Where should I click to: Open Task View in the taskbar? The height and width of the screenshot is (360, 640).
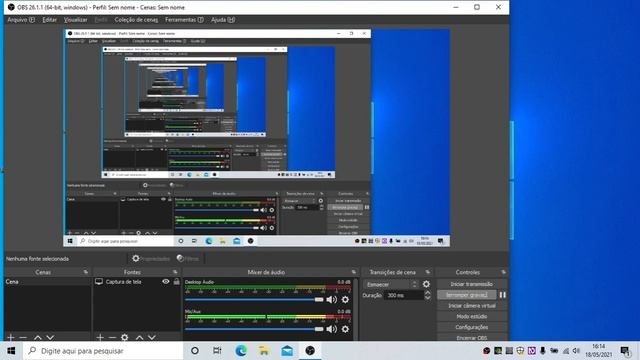click(217, 351)
